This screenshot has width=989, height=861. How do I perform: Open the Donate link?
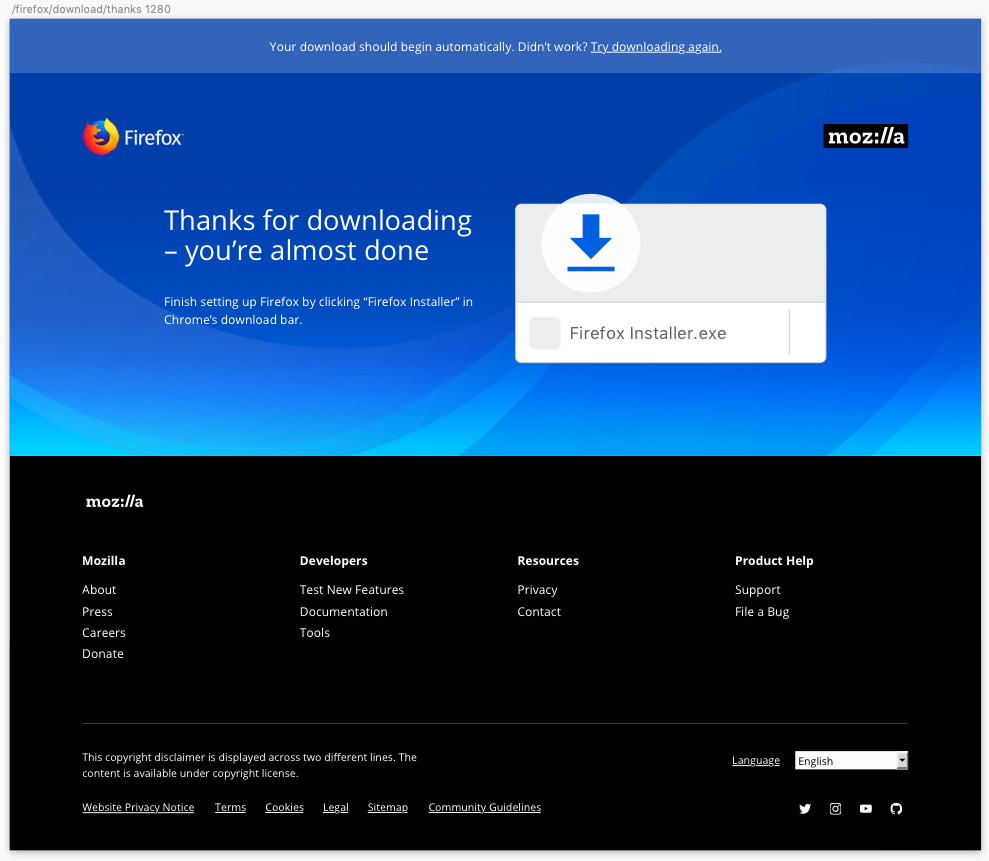103,653
